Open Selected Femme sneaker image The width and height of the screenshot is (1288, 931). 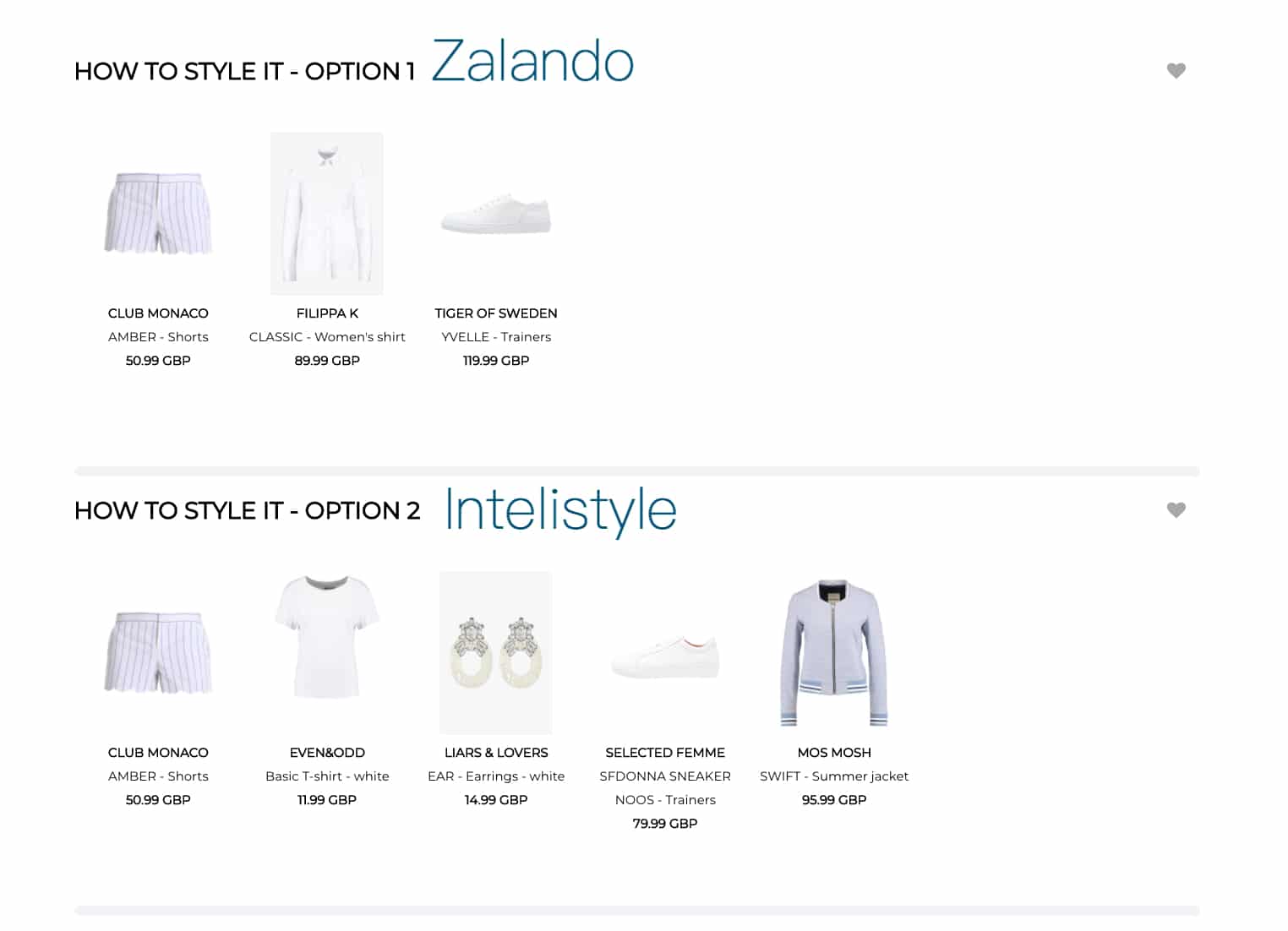click(x=665, y=656)
